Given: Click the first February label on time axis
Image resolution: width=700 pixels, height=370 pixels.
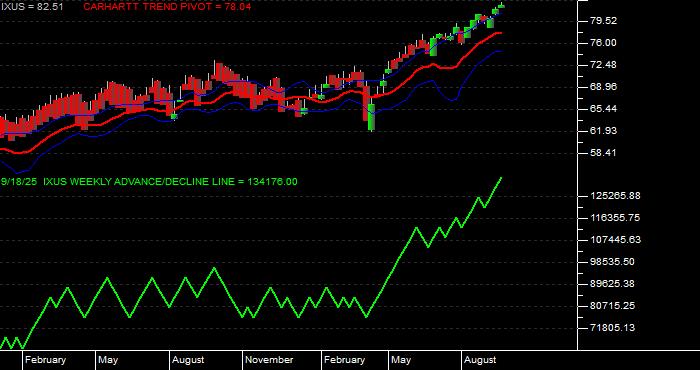Looking at the screenshot, I should pos(46,360).
